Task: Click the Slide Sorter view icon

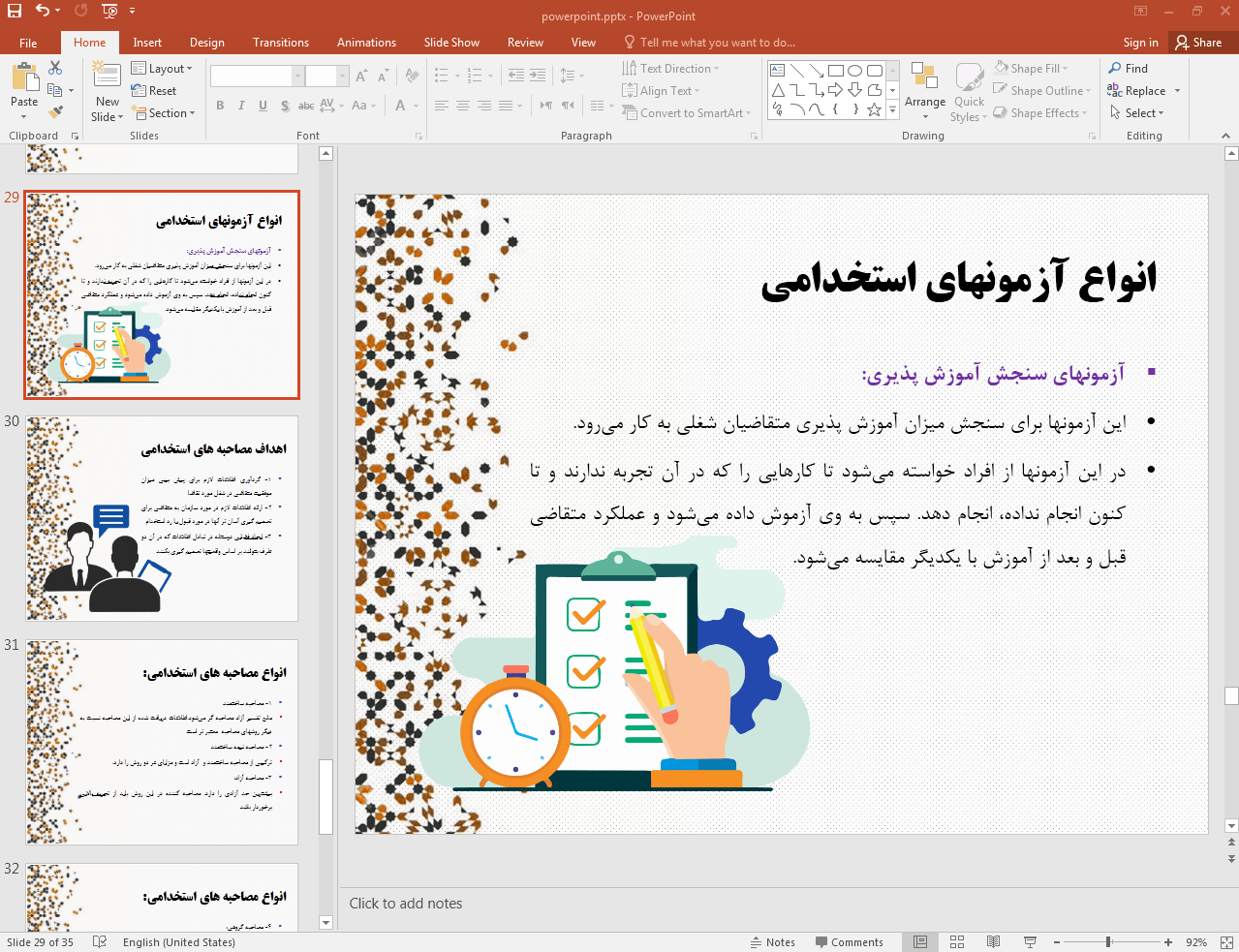Action: pos(957,941)
